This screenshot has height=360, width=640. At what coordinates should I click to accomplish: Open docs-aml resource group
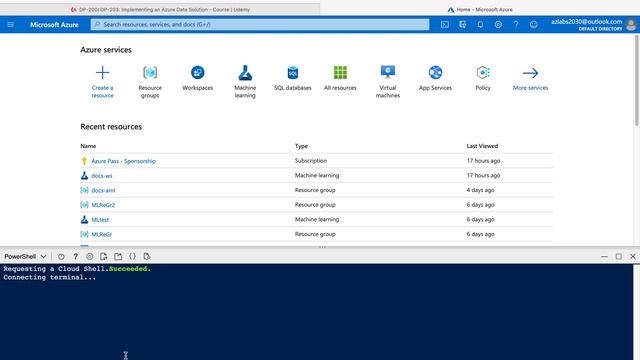pyautogui.click(x=103, y=190)
